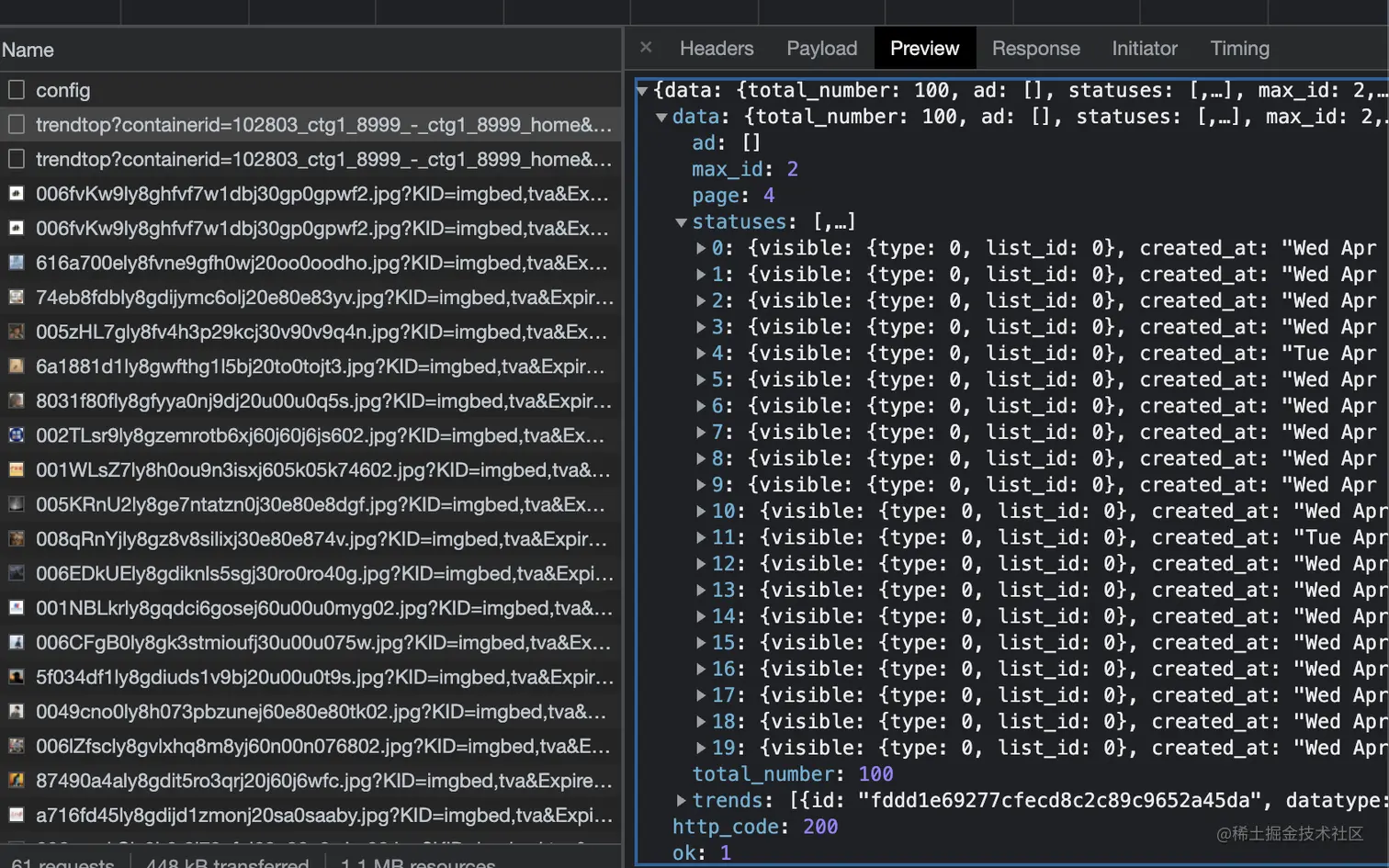
Task: Click the standalone "max_id: 2" property line
Action: coord(745,170)
